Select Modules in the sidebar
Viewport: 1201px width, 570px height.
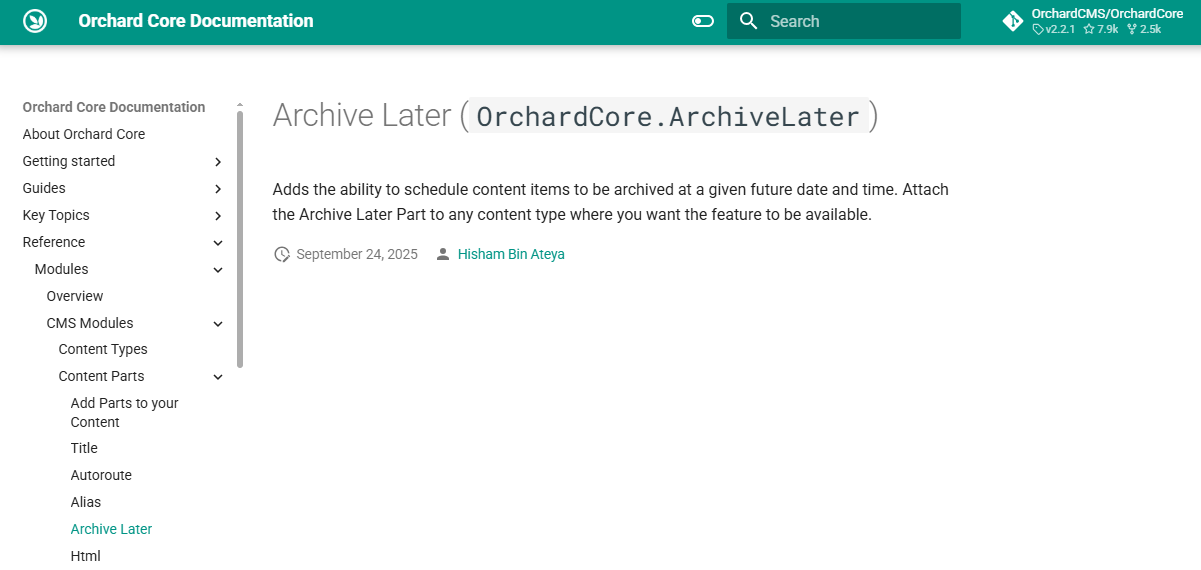tap(61, 269)
